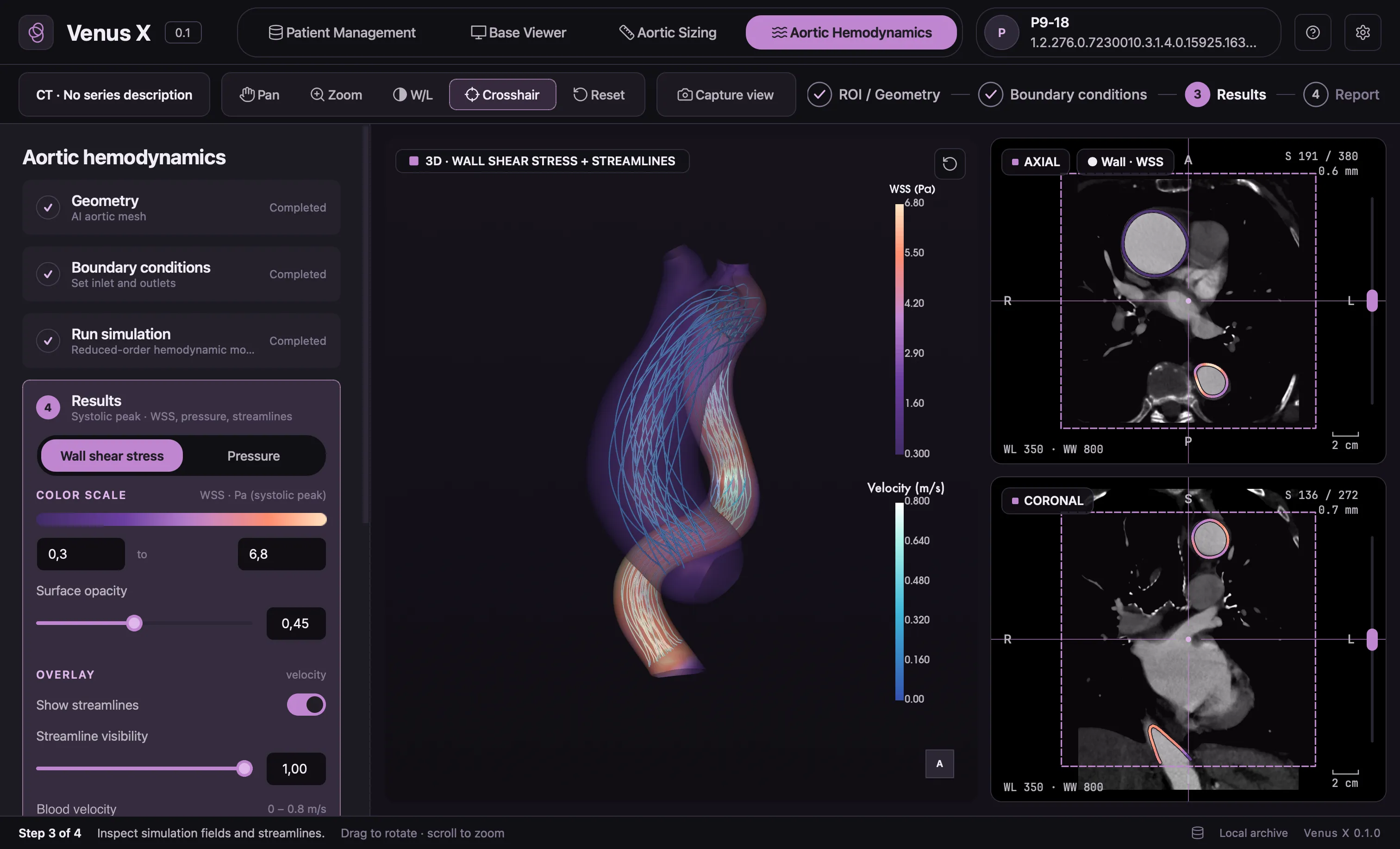1400x849 pixels.
Task: Click color scale maximum field 6,8
Action: (x=282, y=554)
